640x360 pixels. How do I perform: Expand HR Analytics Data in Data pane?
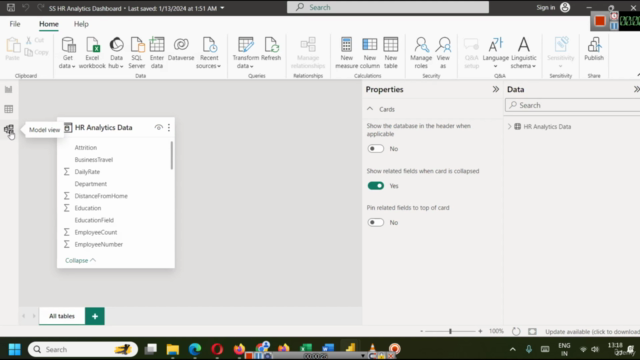(x=509, y=127)
